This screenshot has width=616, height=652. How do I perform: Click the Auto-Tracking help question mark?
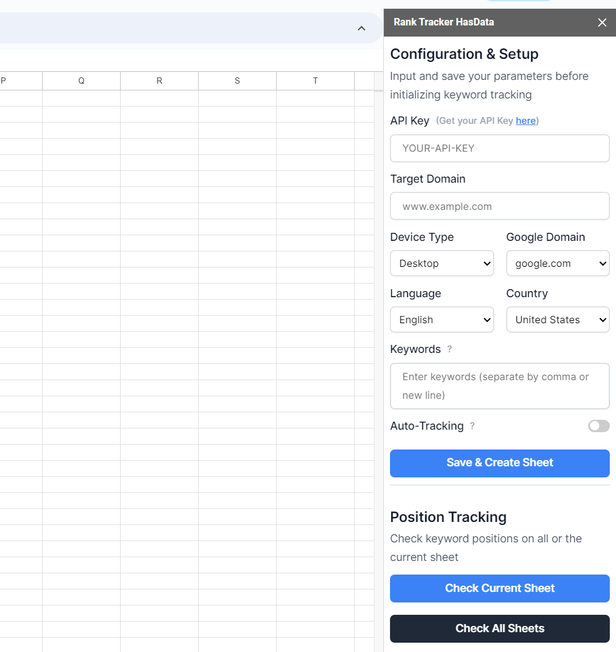click(x=472, y=426)
